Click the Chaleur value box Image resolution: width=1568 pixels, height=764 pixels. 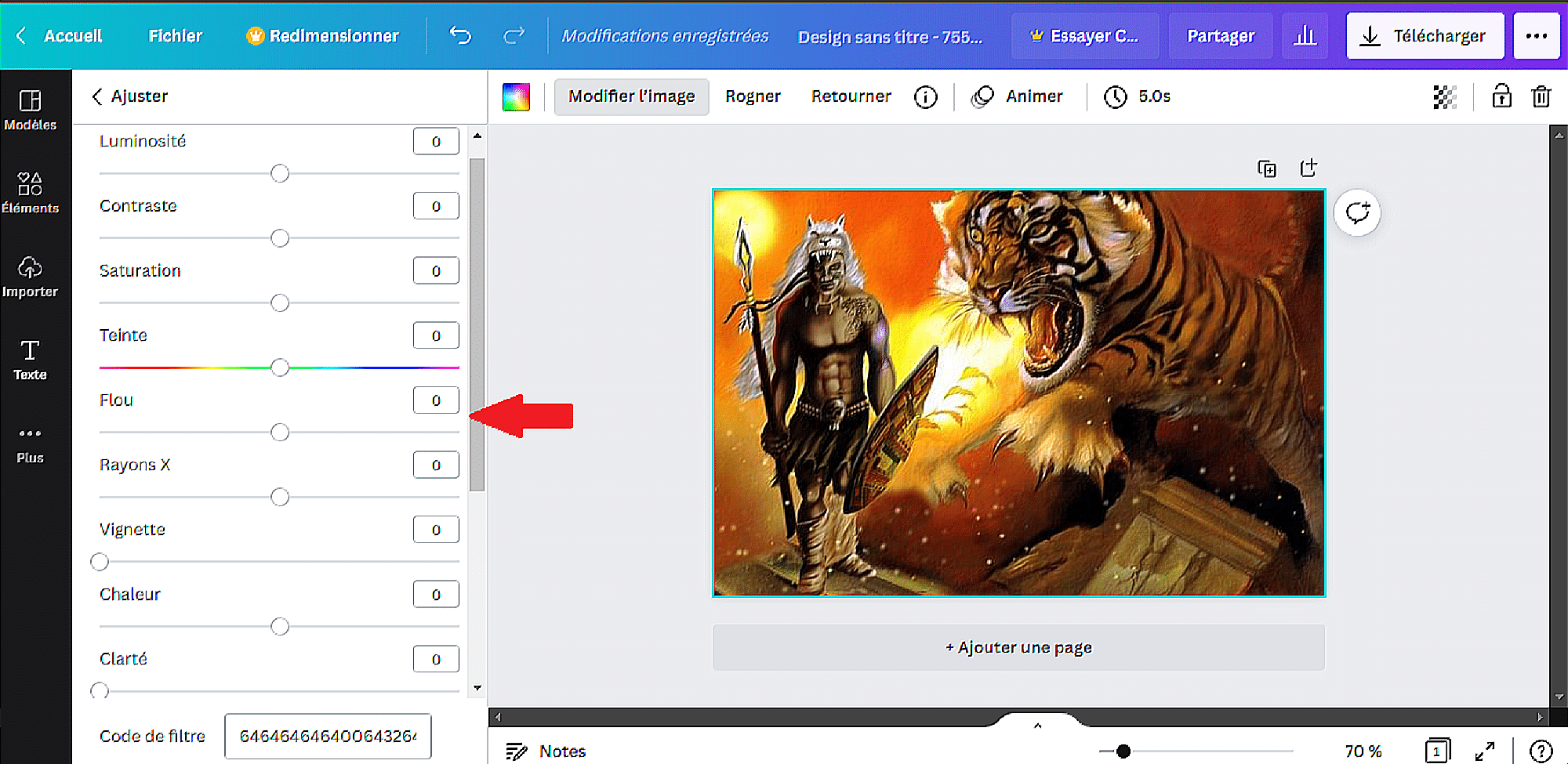pos(436,594)
